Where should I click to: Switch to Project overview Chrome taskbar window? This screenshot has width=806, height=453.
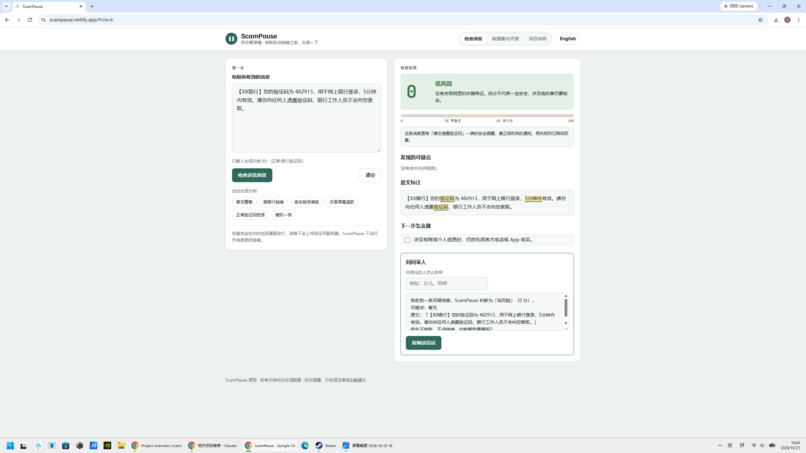tap(157, 445)
